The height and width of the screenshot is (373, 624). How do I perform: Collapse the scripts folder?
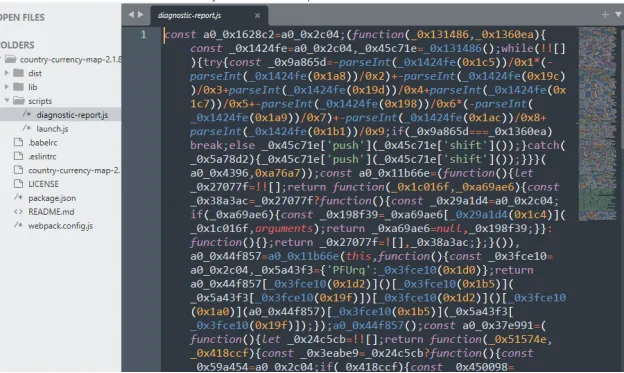pos(6,101)
